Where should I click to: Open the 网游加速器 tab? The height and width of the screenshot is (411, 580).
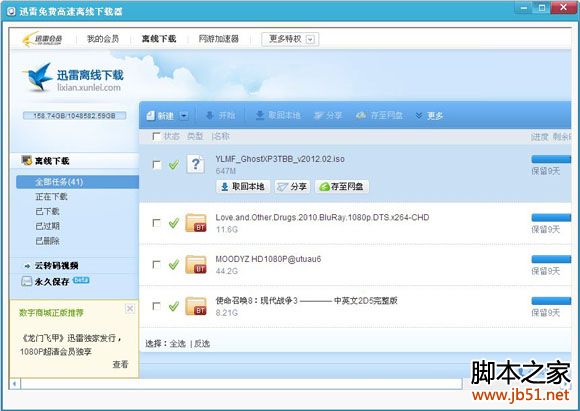click(x=219, y=39)
